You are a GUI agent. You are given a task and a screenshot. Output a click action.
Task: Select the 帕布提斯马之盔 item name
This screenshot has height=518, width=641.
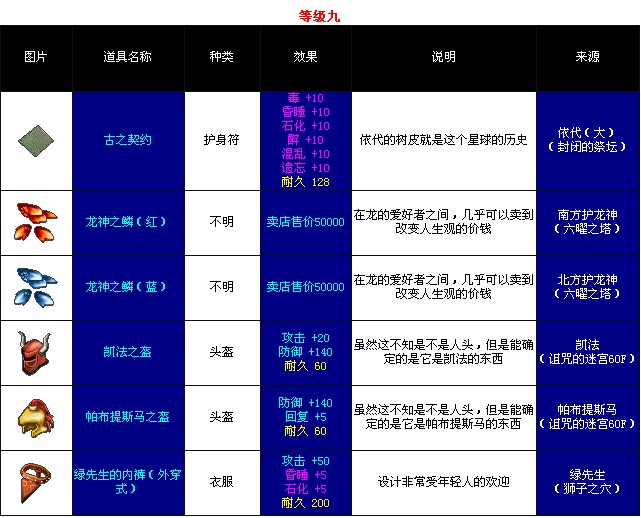tap(127, 417)
